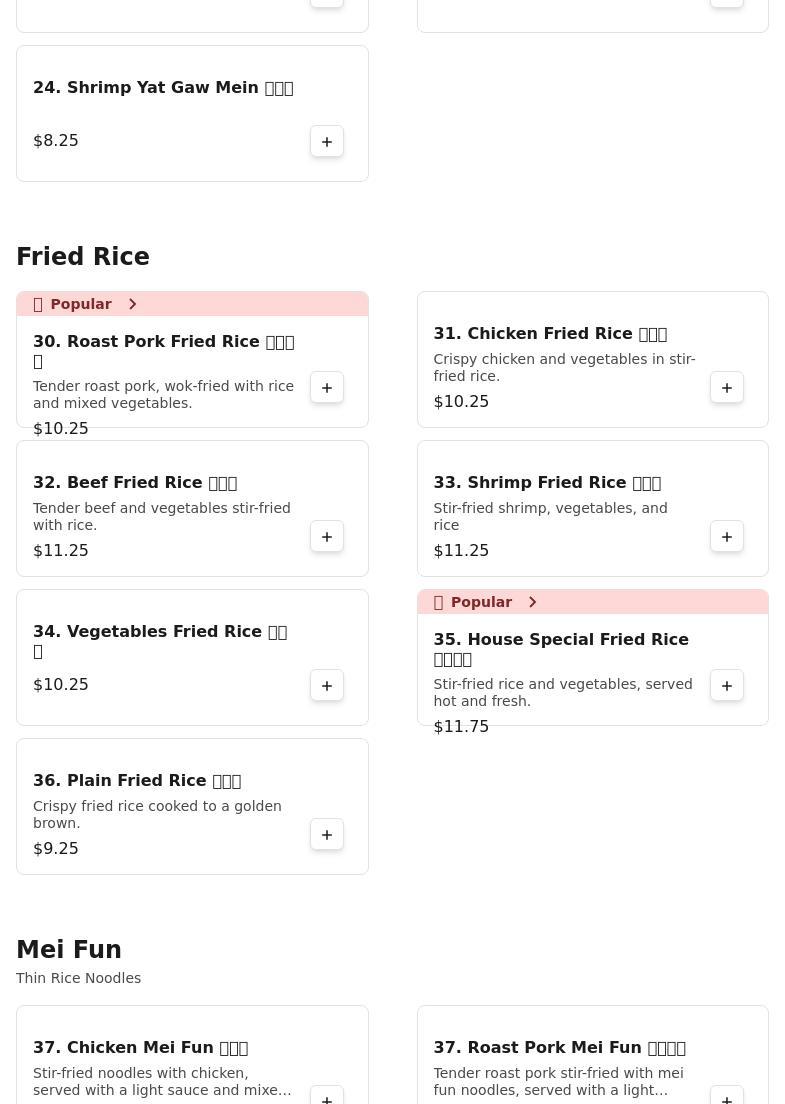The height and width of the screenshot is (1104, 785).
Task: Select the 33. Shrimp Fried Rice title
Action: click(x=547, y=482)
